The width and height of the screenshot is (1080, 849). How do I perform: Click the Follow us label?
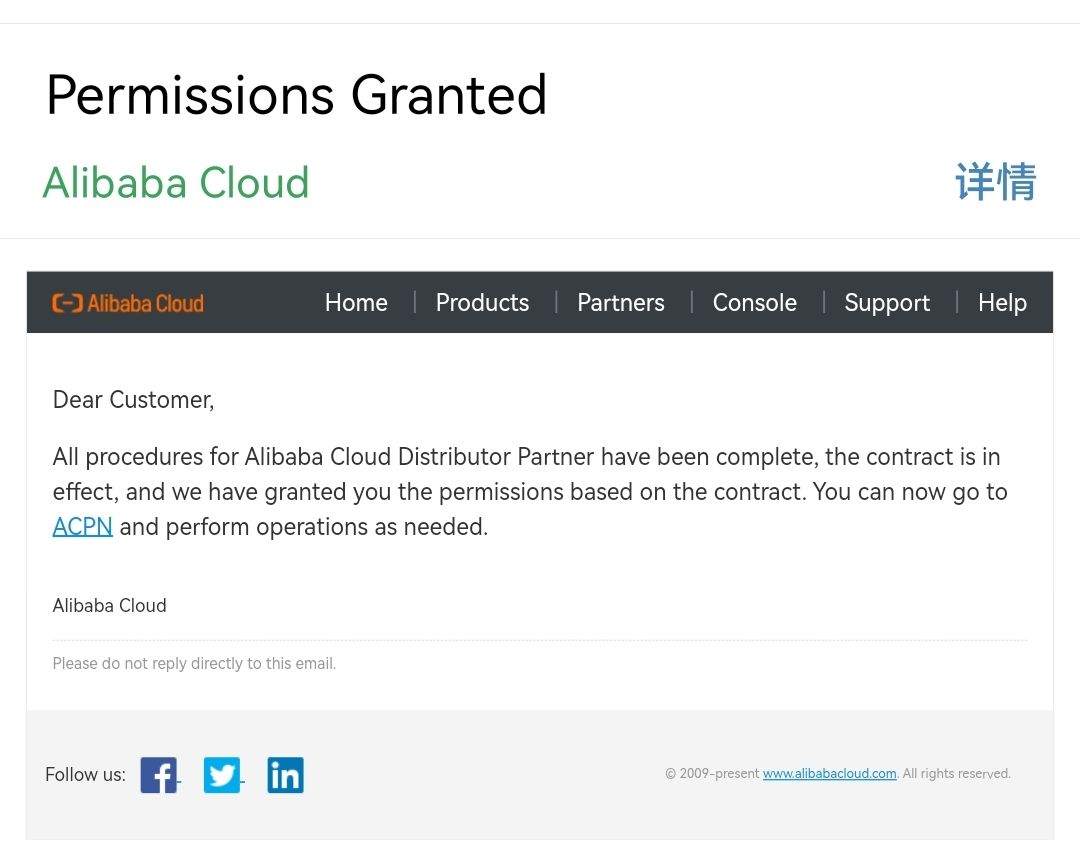coord(85,775)
